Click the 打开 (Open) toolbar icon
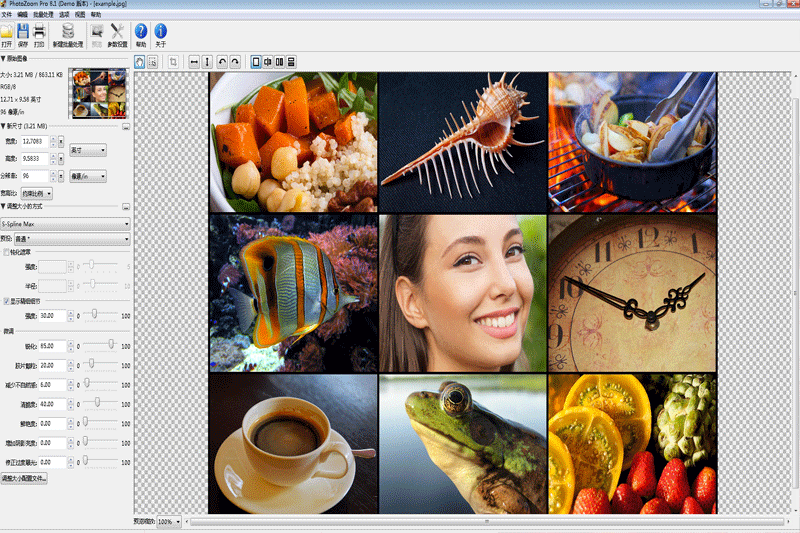Image resolution: width=800 pixels, height=533 pixels. pyautogui.click(x=7, y=34)
